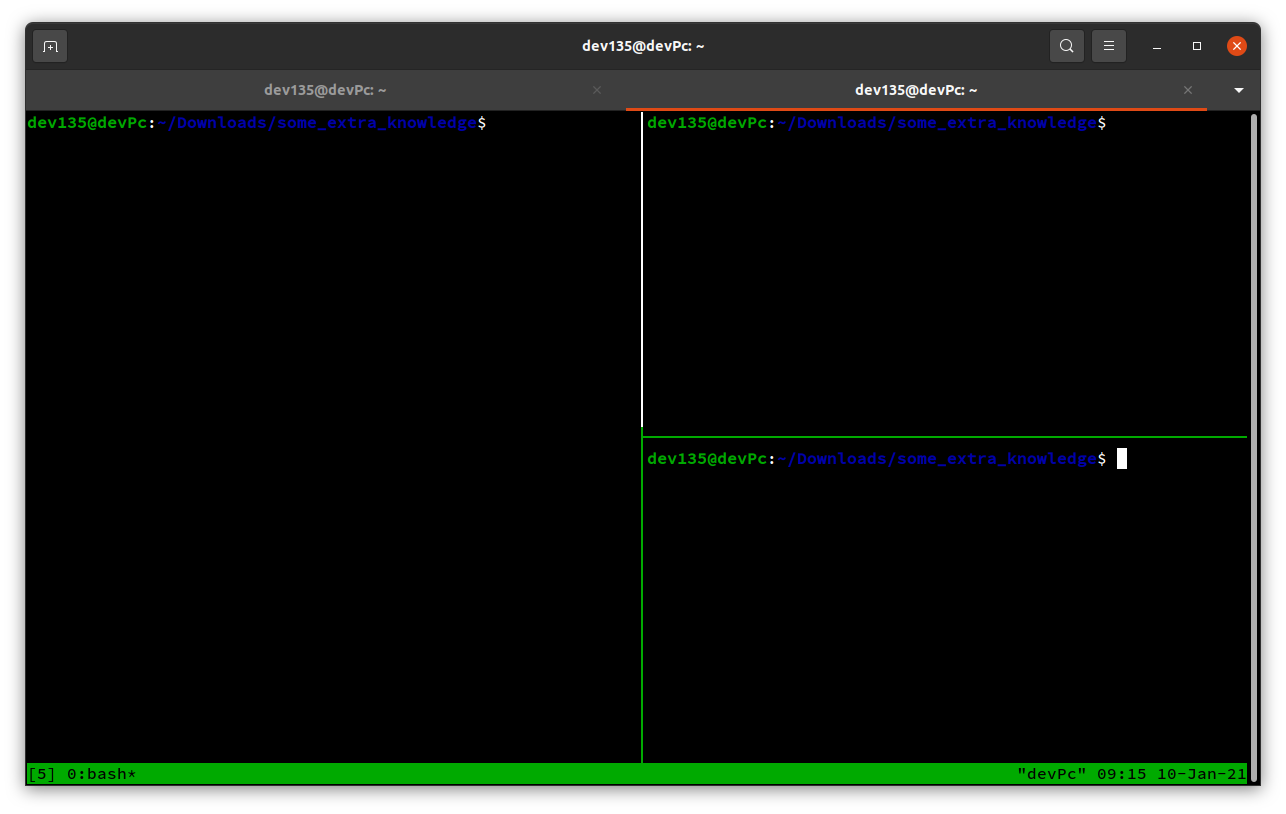Switch to the active right dev135@devPc tab
This screenshot has width=1286, height=814.
tap(916, 89)
